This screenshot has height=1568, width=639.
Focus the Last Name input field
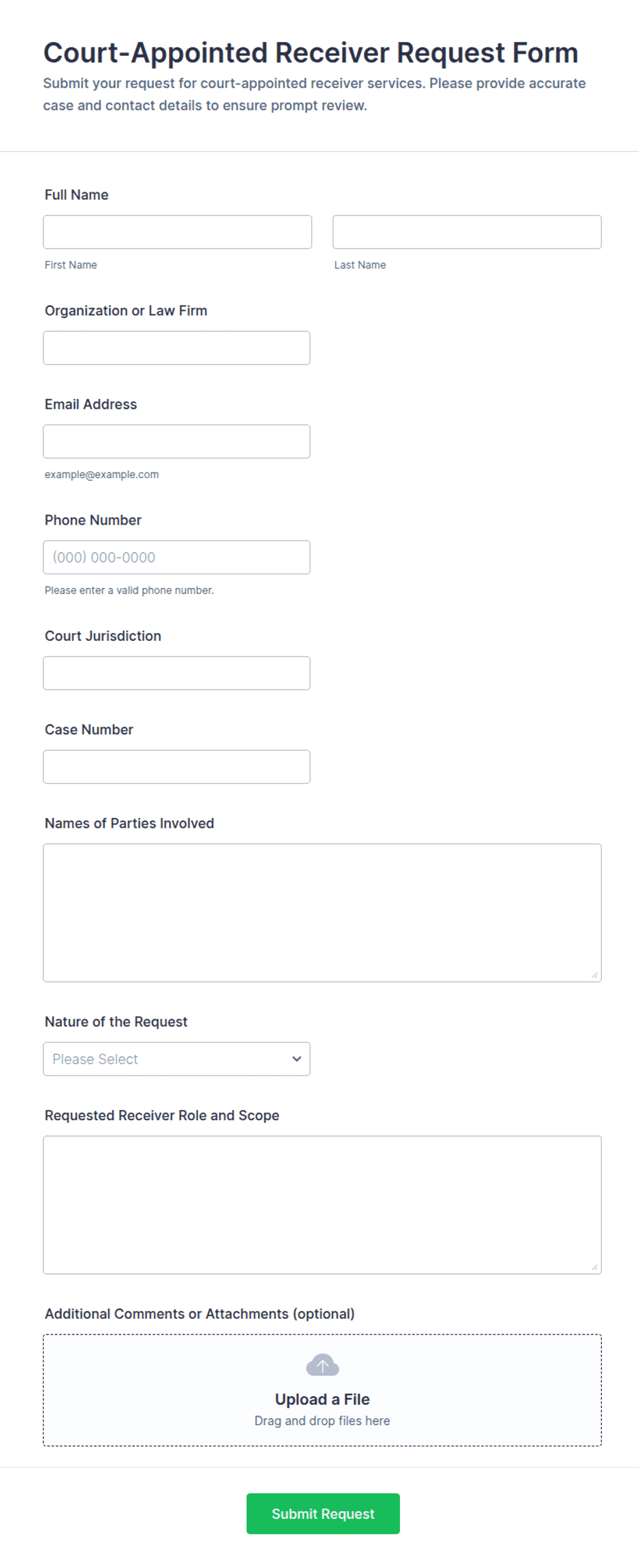pyautogui.click(x=467, y=232)
